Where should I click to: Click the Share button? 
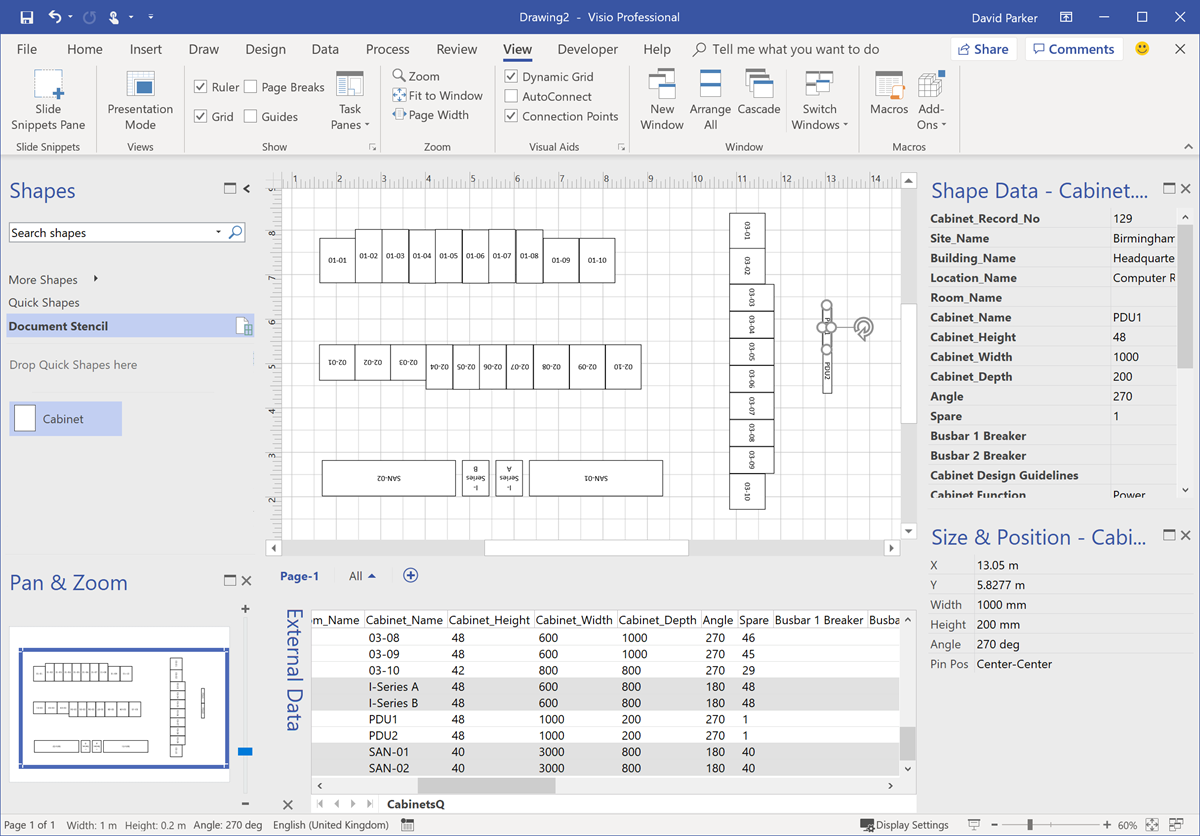pyautogui.click(x=982, y=48)
